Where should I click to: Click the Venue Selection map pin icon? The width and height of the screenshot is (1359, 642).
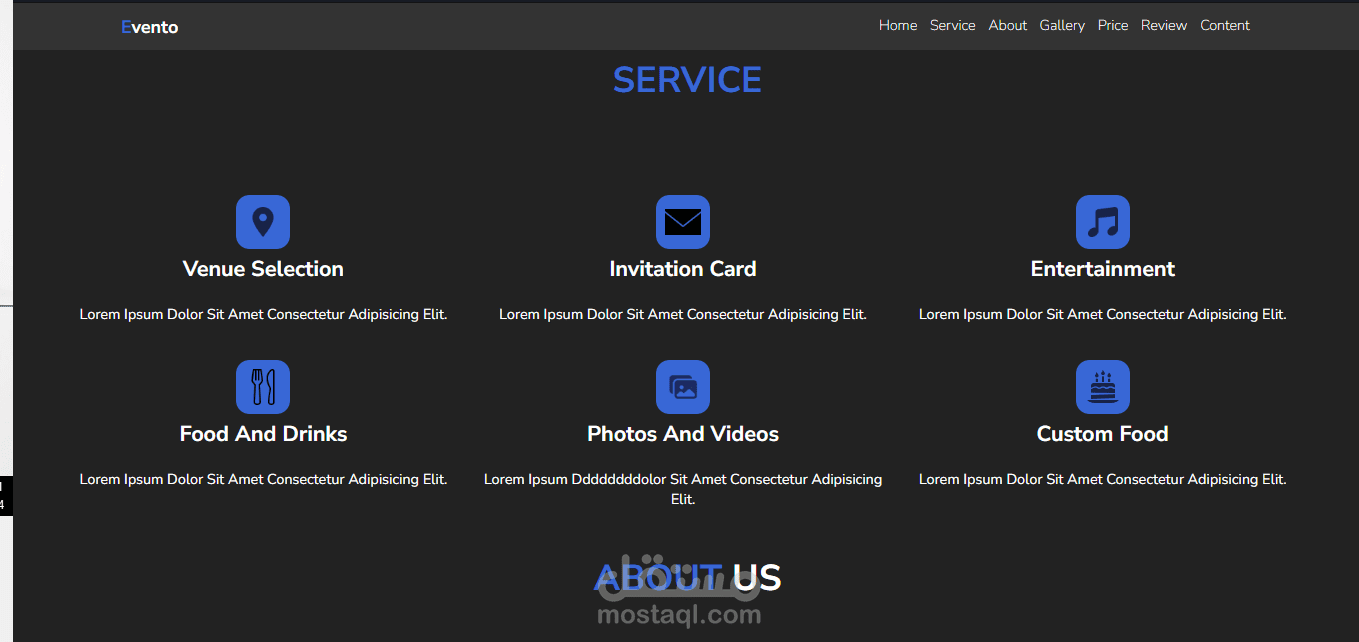(x=263, y=222)
